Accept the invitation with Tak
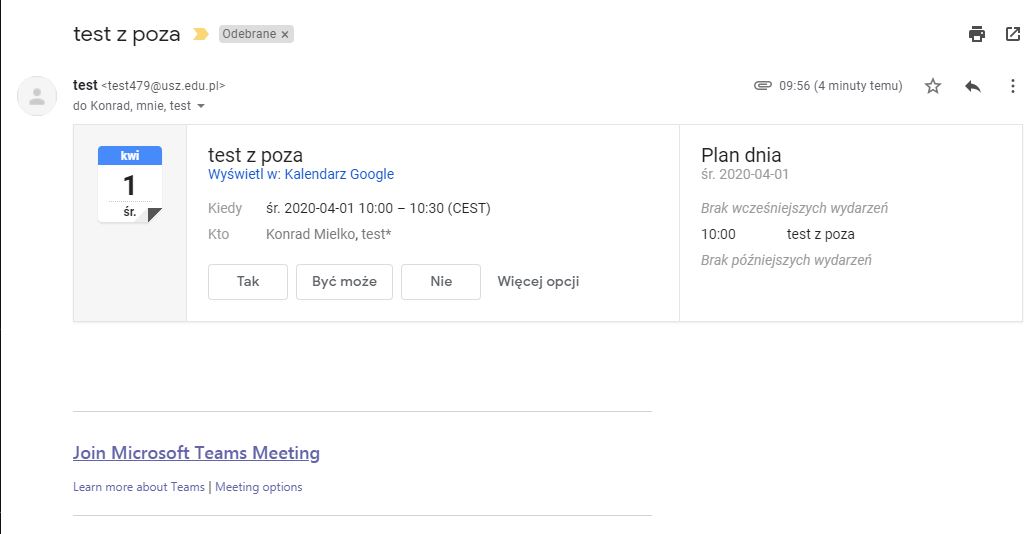 tap(248, 282)
